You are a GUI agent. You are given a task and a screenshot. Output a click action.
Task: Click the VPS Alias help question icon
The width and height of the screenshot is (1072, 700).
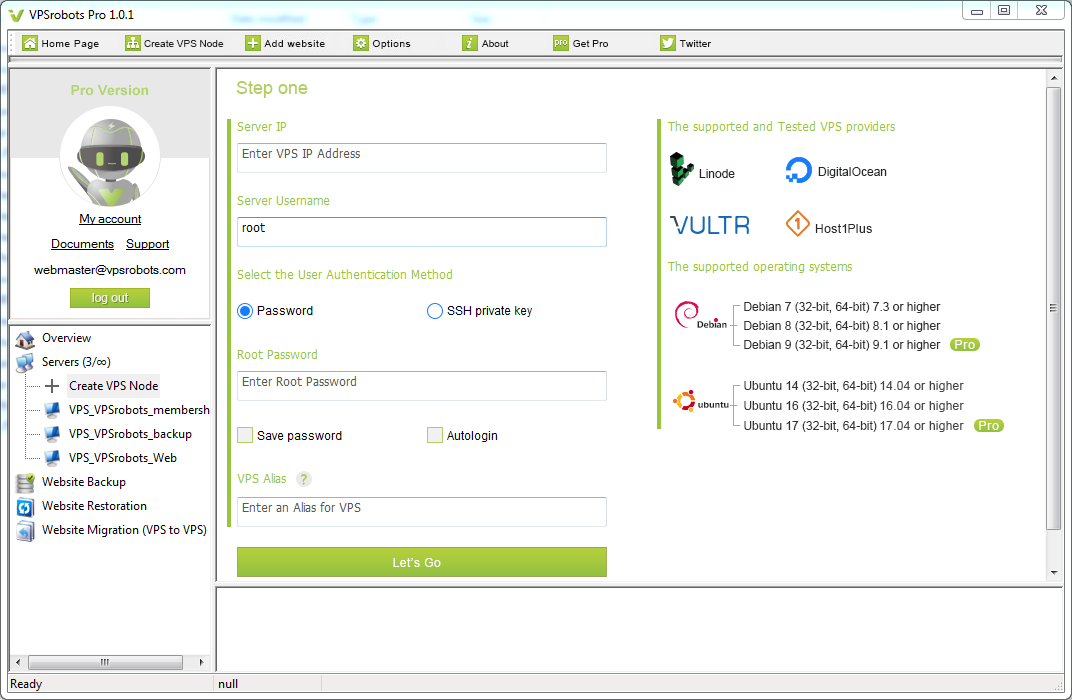(x=304, y=479)
